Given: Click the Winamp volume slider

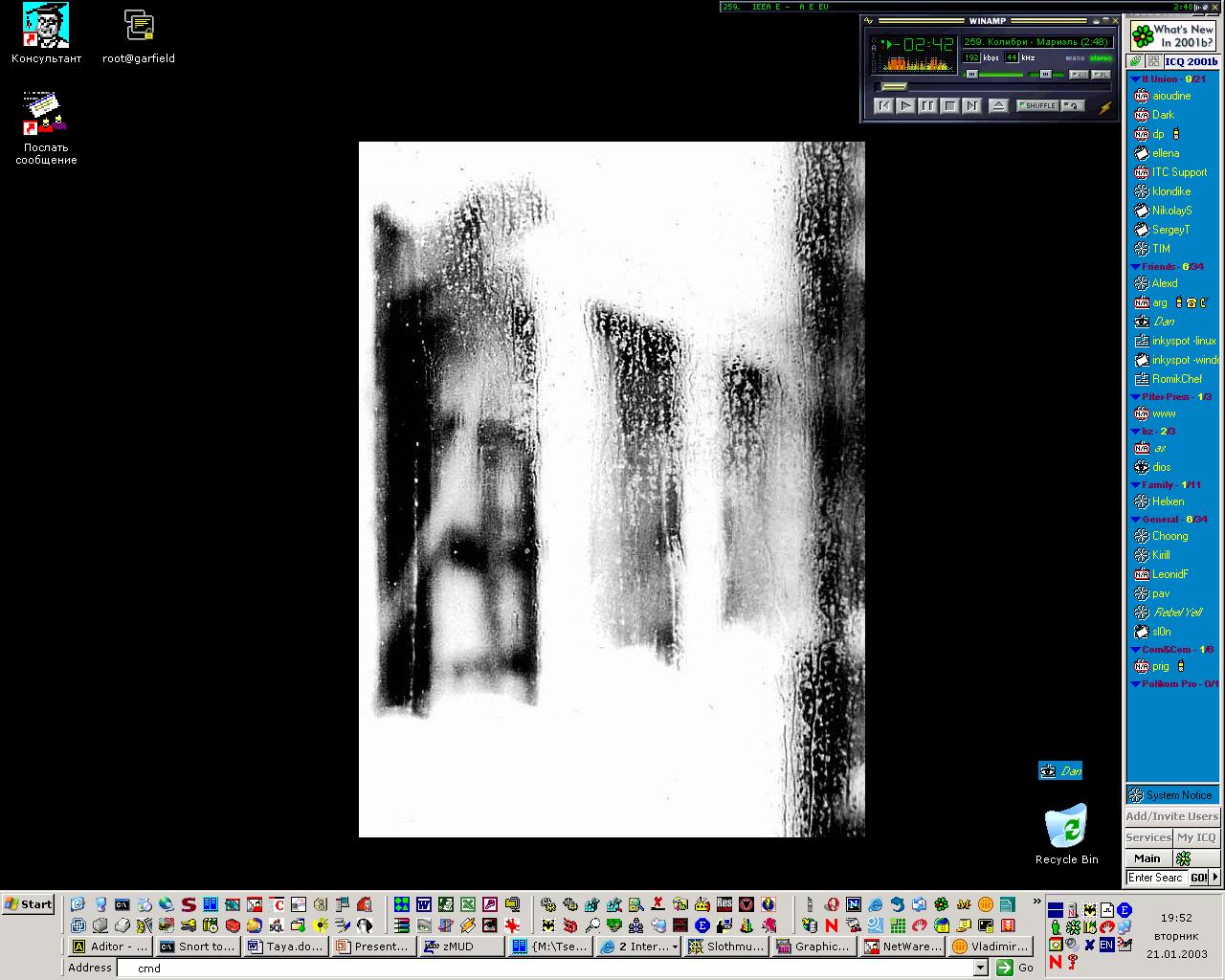Looking at the screenshot, I should tap(992, 75).
